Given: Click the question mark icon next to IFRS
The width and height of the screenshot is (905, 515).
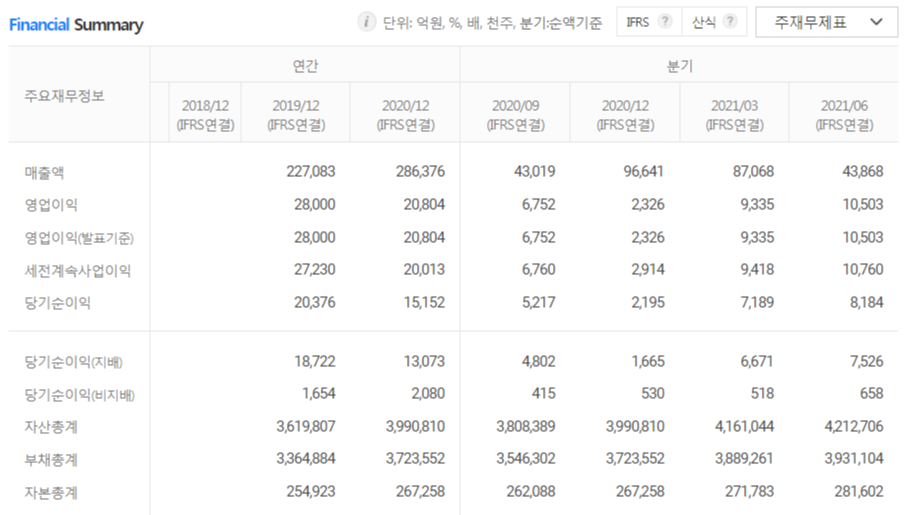Looking at the screenshot, I should tap(665, 22).
